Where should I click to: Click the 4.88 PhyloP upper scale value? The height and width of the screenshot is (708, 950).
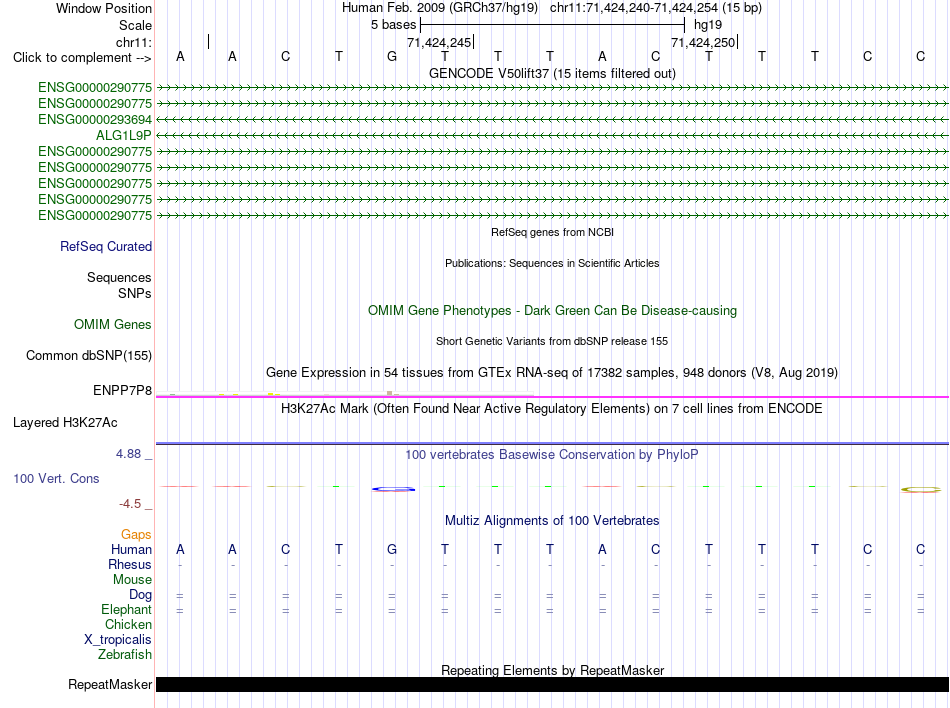coord(128,454)
